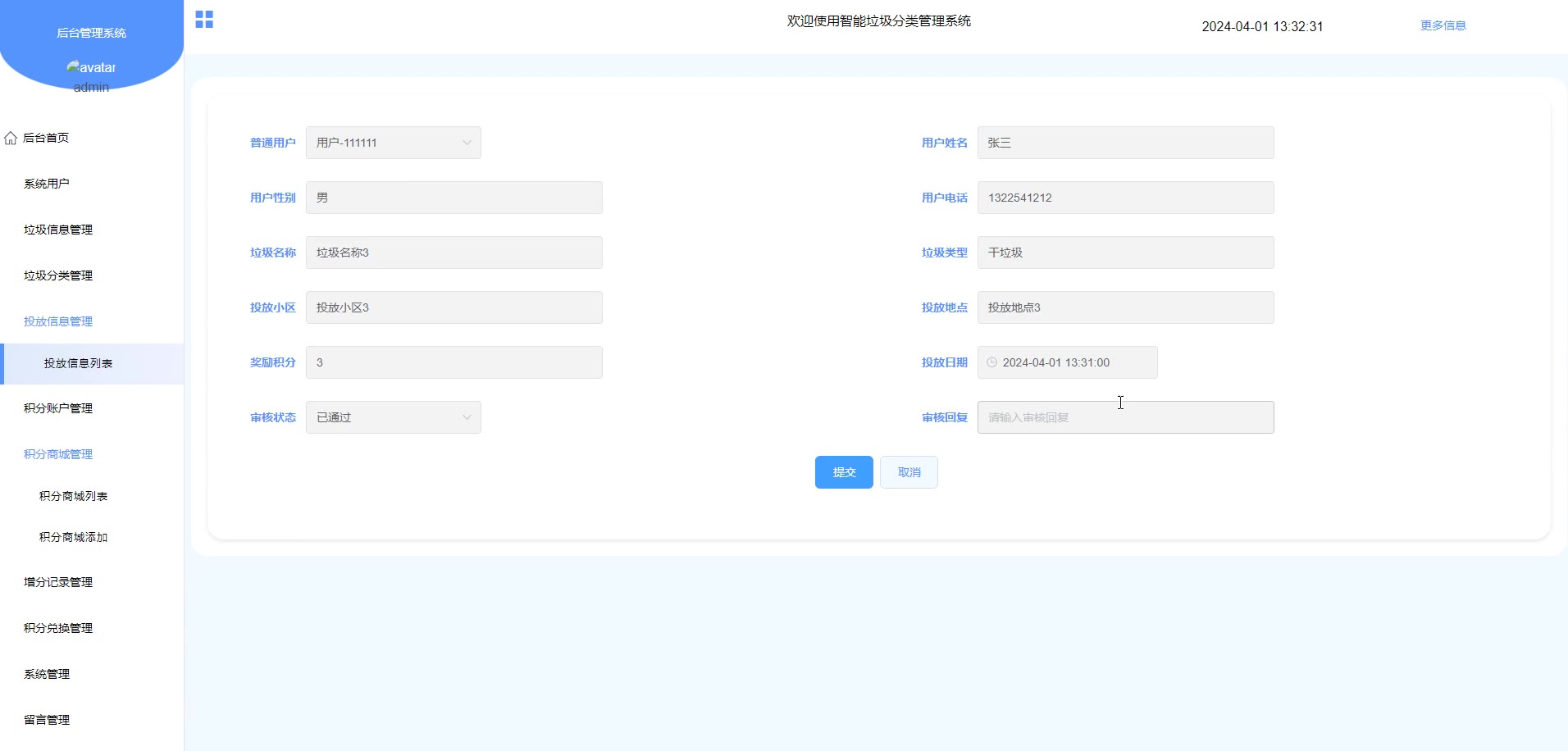1568x751 pixels.
Task: Toggle sidebar with the grid icon
Action: [204, 20]
